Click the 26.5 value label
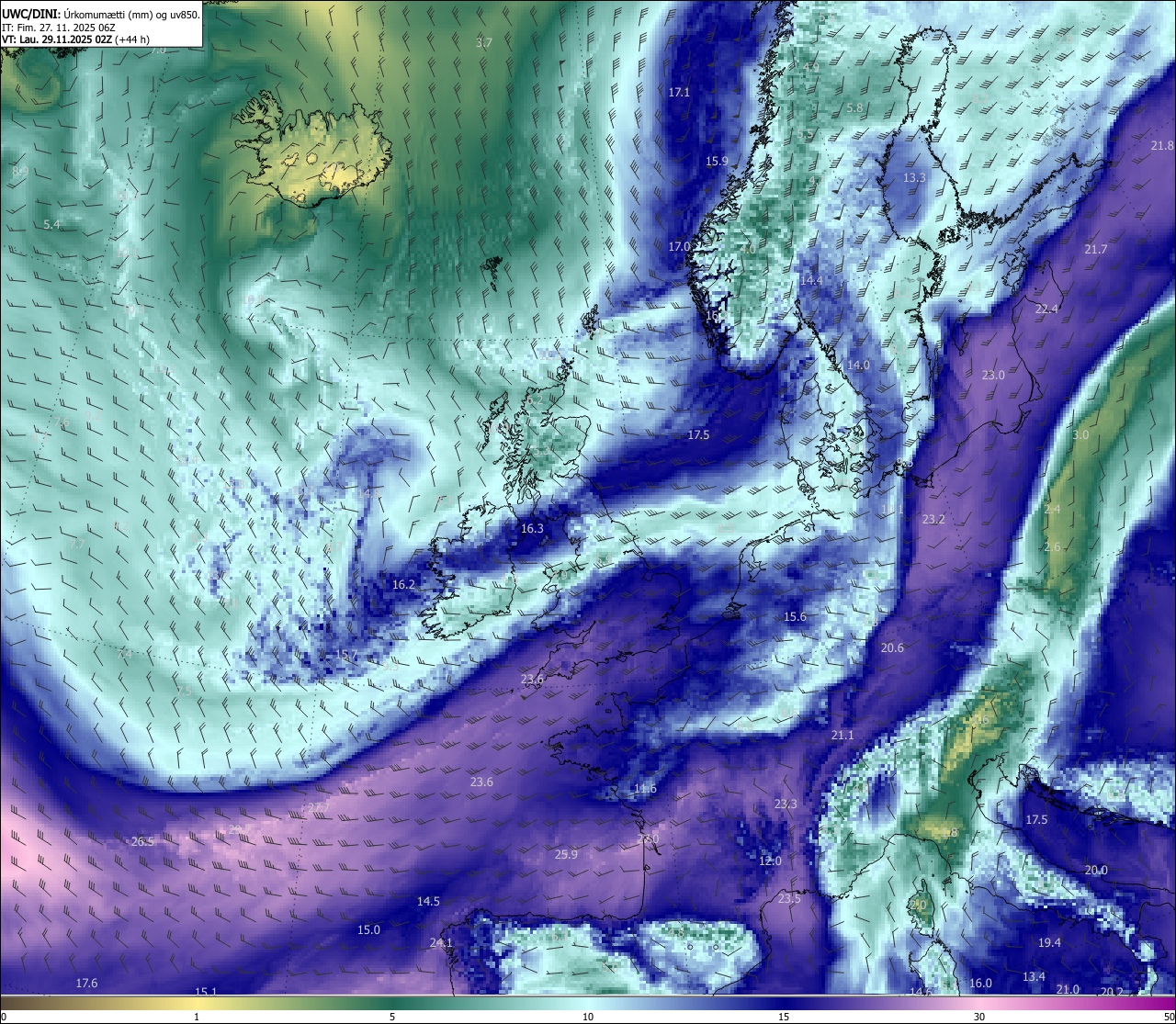 coord(142,842)
